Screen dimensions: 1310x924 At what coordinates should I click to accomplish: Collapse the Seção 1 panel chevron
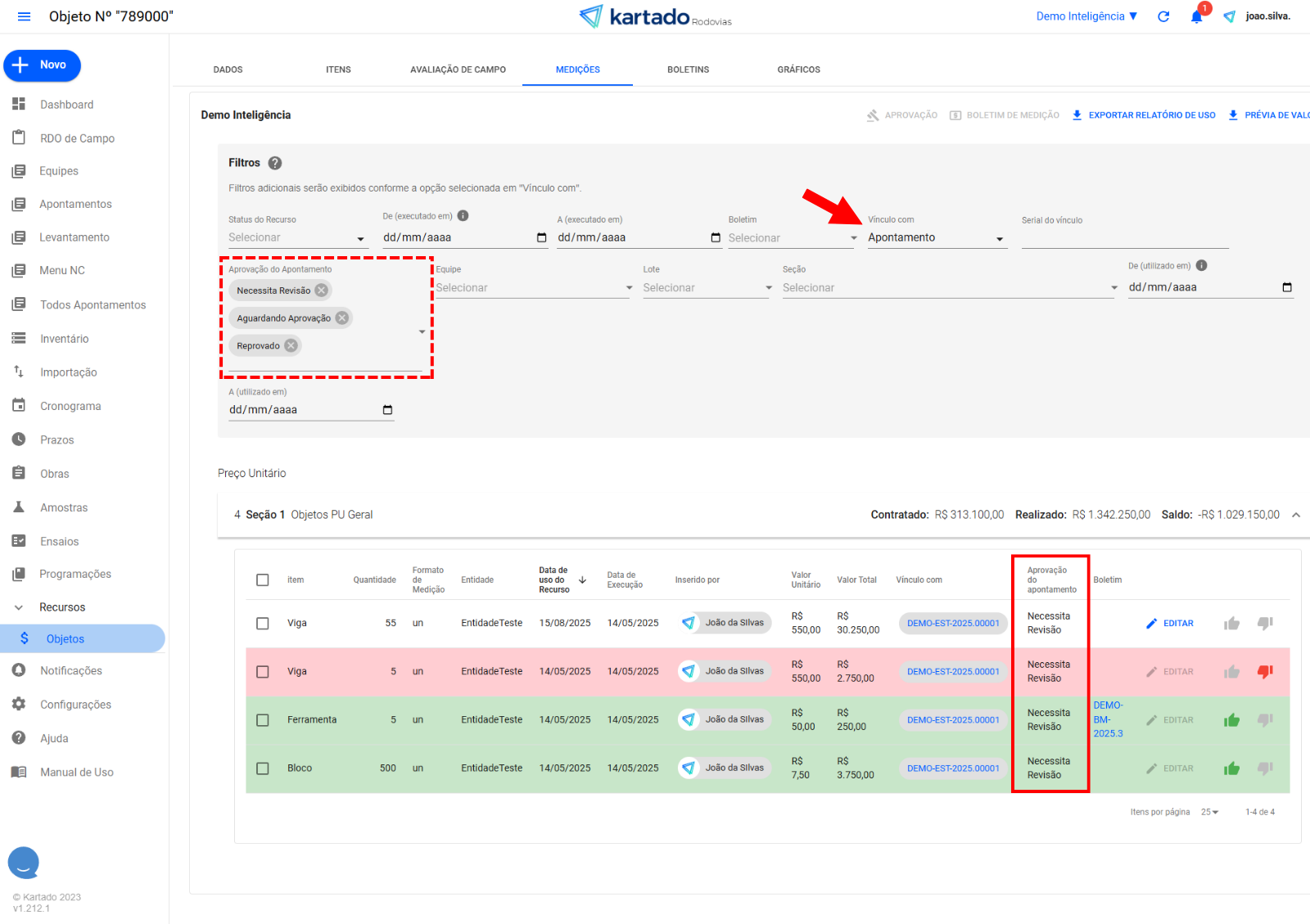click(x=1296, y=515)
